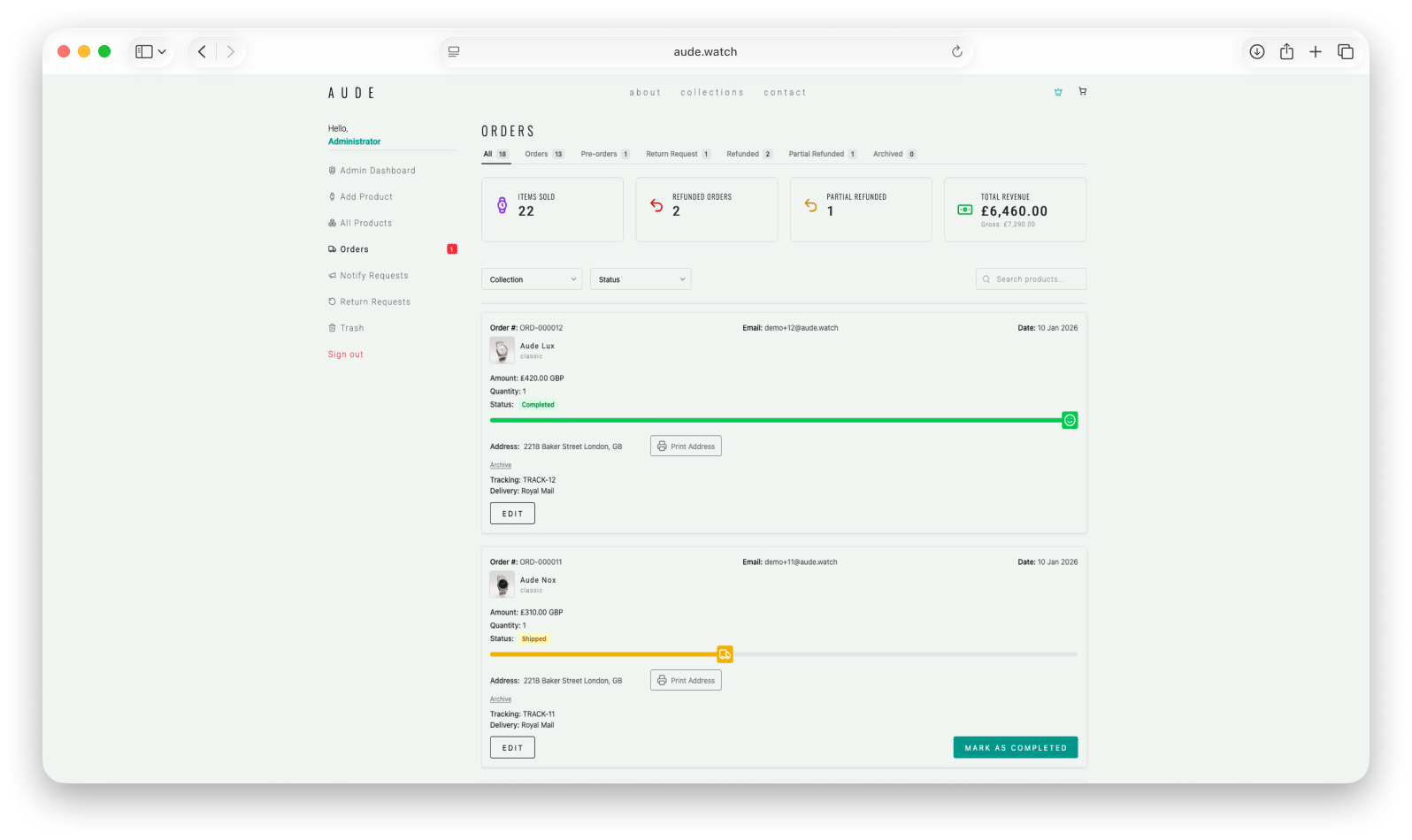Click the red Orders notification badge
The image size is (1412, 840).
[452, 249]
